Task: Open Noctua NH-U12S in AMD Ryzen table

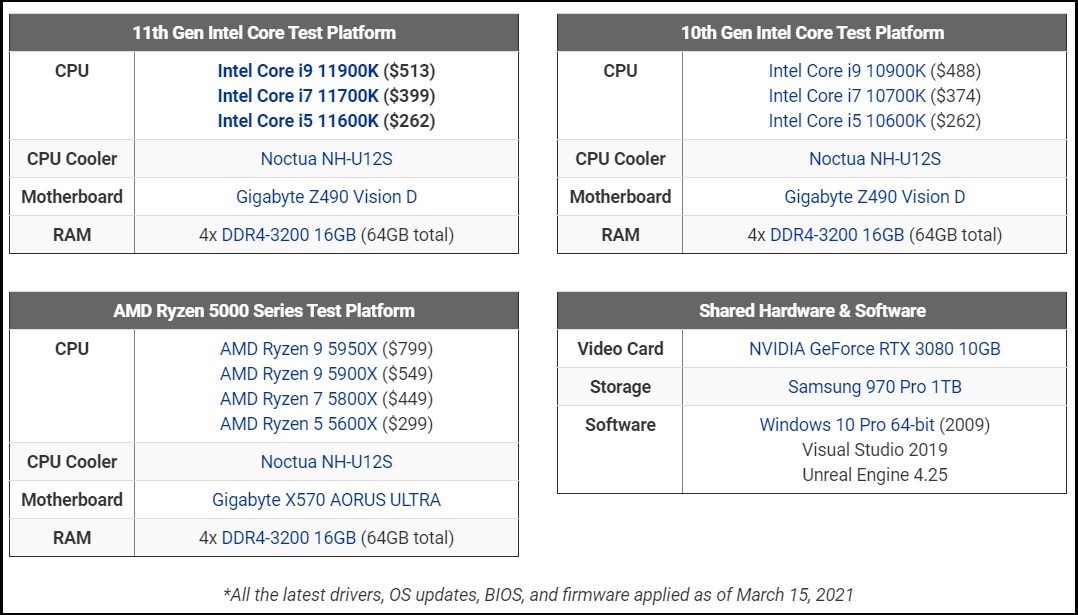Action: [327, 462]
